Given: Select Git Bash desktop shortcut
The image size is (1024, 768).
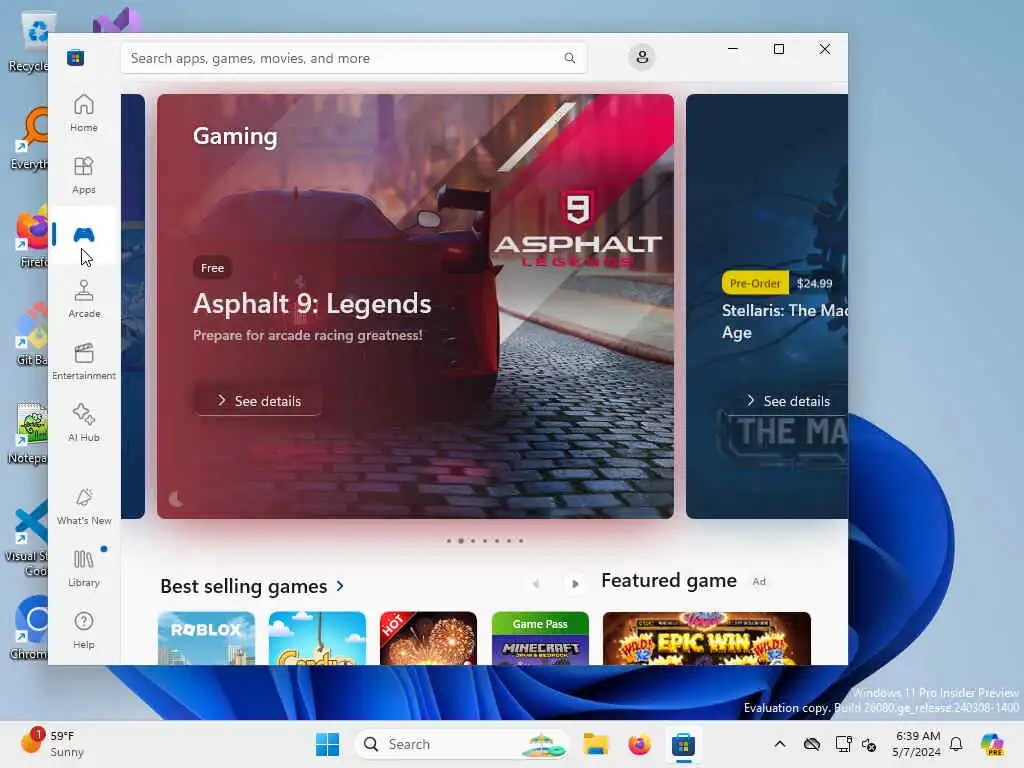Looking at the screenshot, I should [30, 334].
